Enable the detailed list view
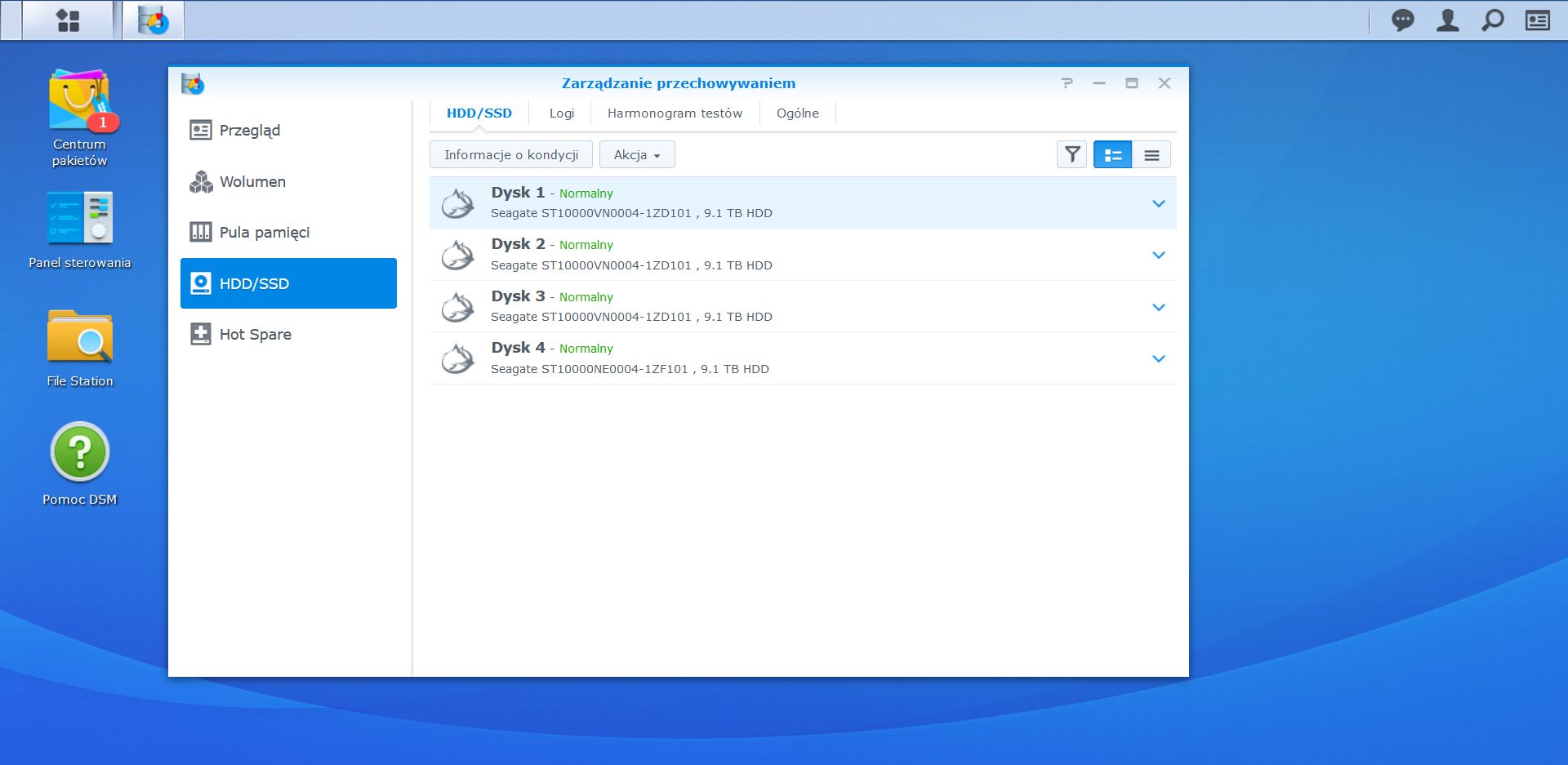This screenshot has width=1568, height=765. click(x=1111, y=153)
